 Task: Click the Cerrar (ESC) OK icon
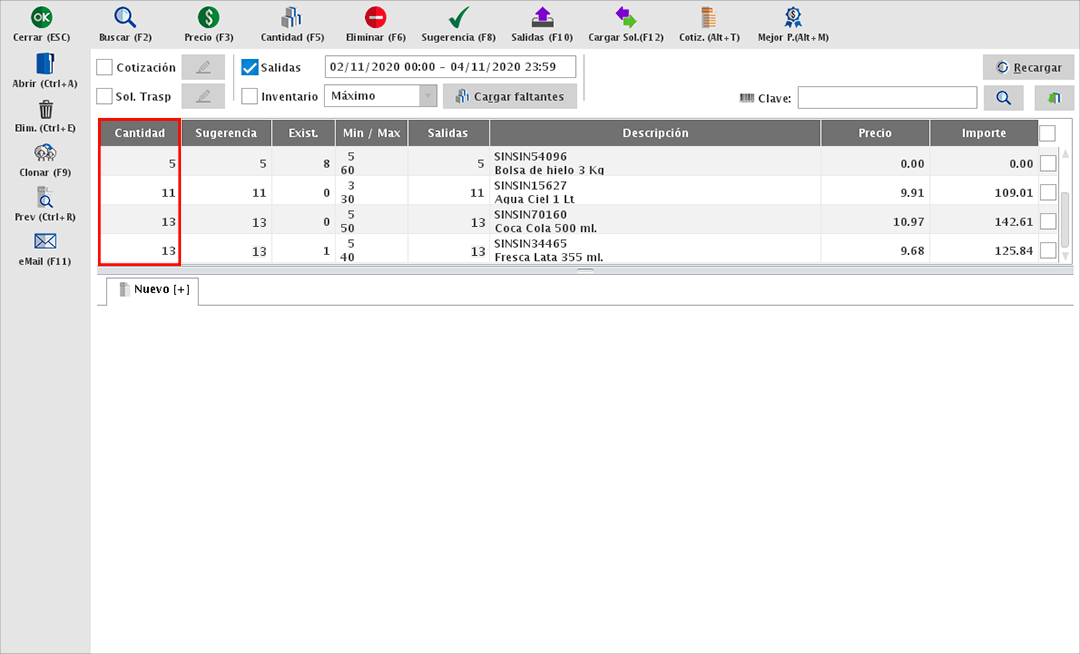pos(42,18)
